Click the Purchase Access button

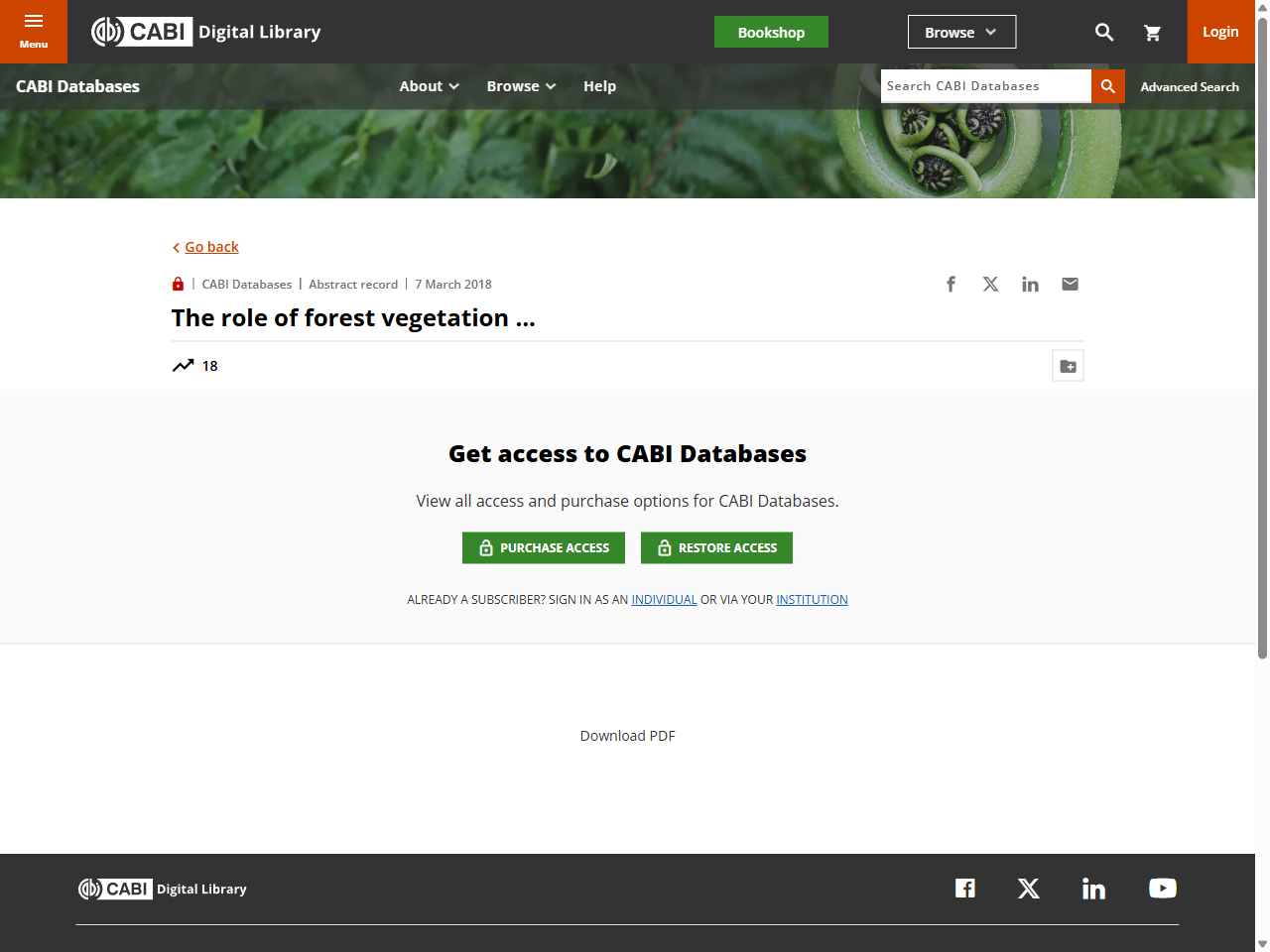[x=543, y=547]
